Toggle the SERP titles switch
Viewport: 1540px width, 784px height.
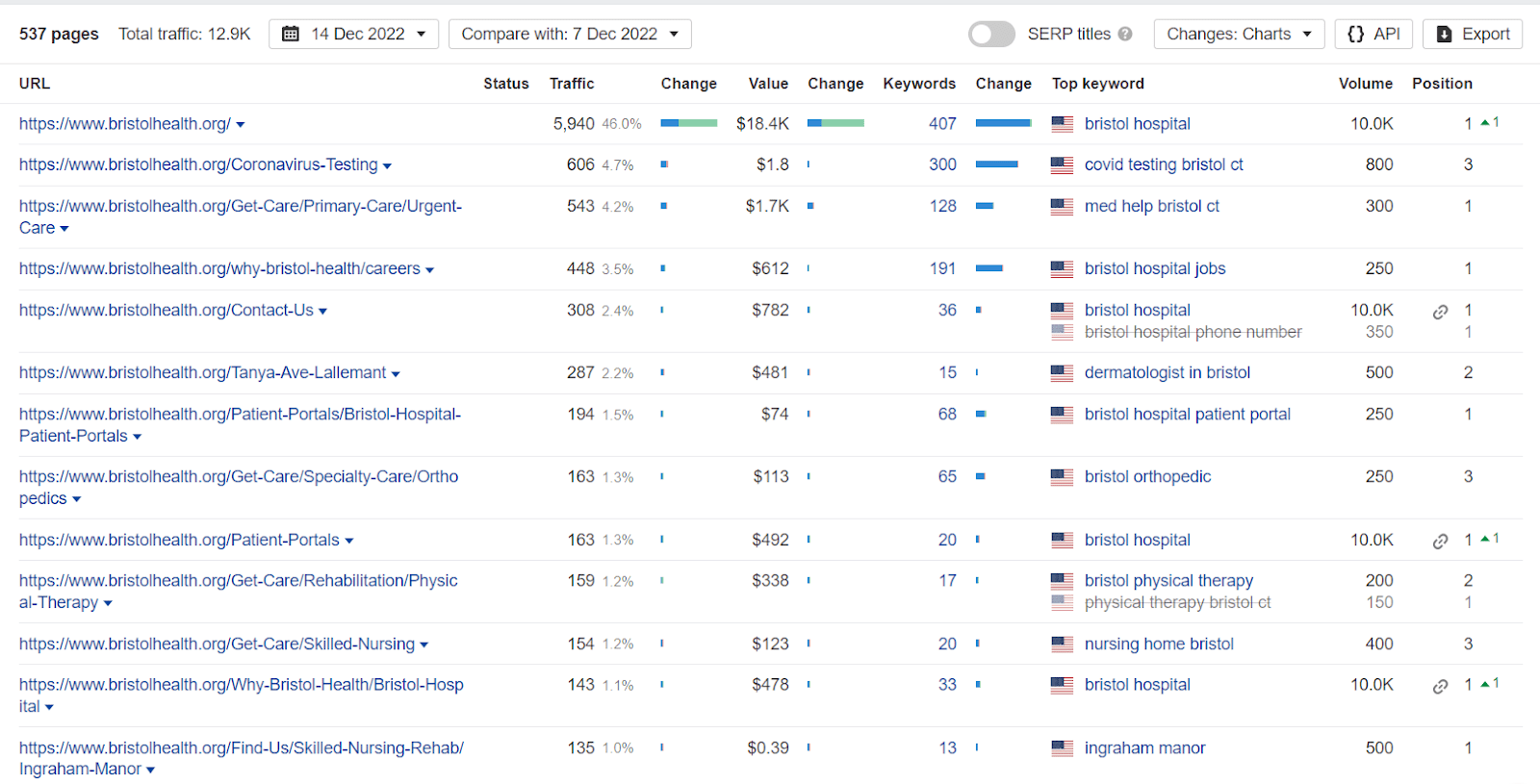pyautogui.click(x=991, y=35)
